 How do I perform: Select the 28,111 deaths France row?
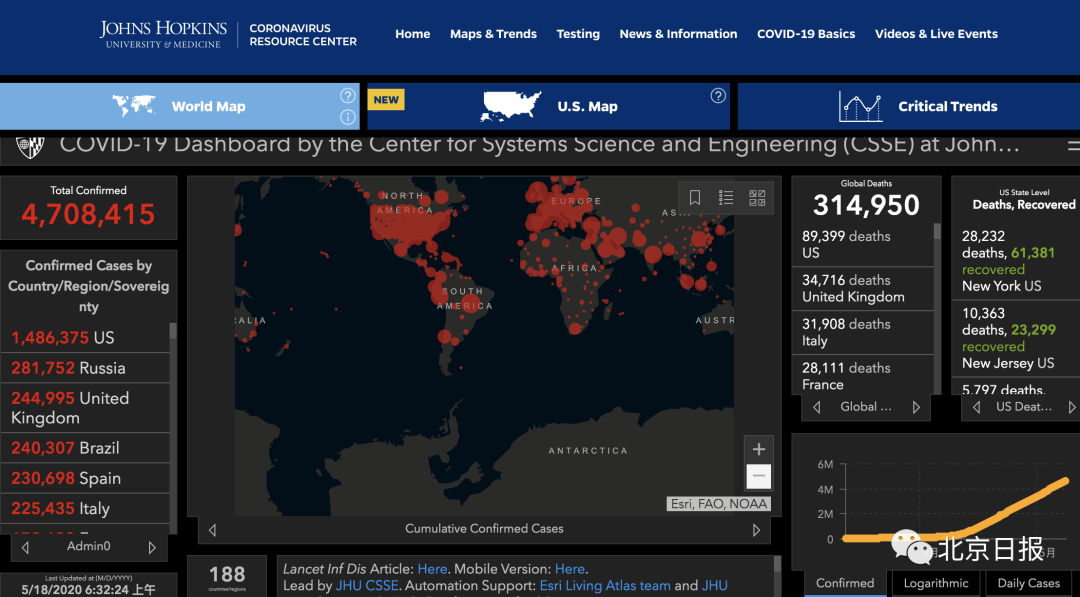[x=862, y=375]
